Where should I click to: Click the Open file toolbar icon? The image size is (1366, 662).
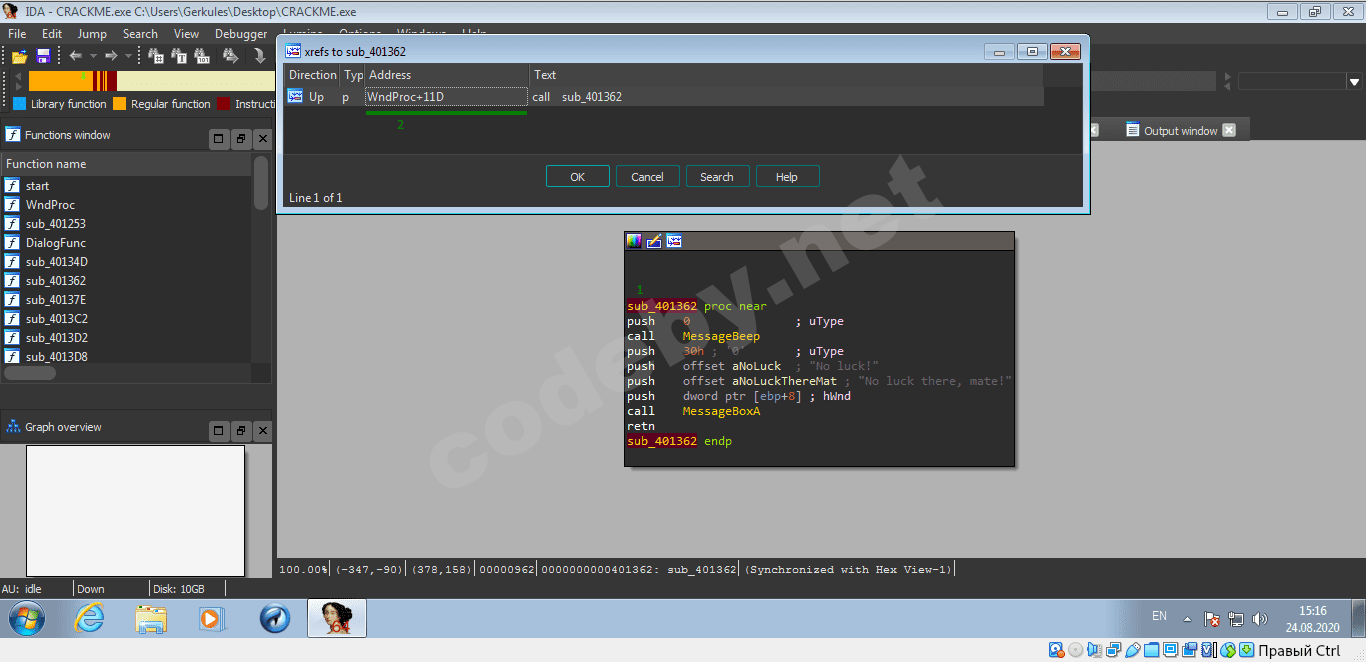tap(19, 56)
